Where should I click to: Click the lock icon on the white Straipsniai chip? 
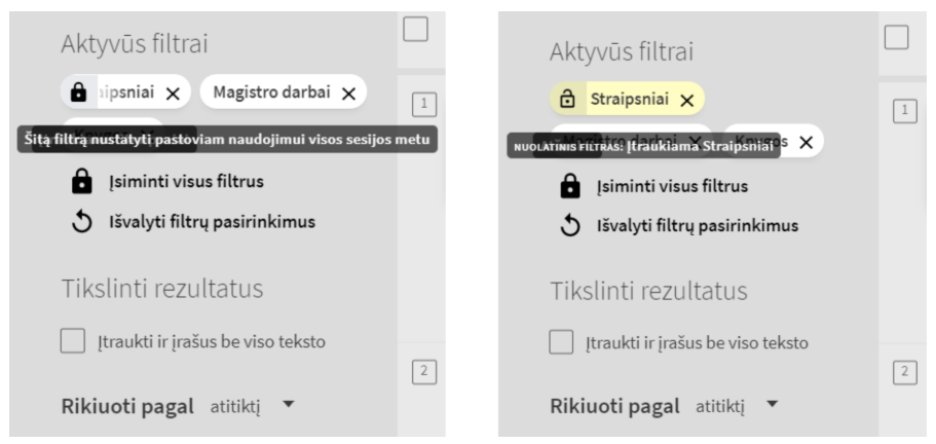coord(78,93)
